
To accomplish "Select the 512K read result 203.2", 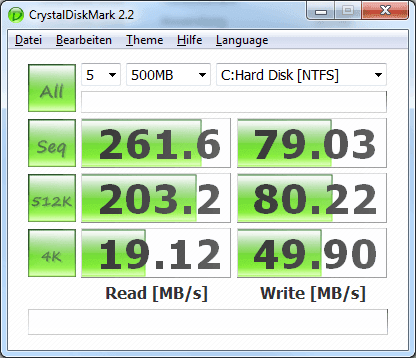I will click(156, 198).
